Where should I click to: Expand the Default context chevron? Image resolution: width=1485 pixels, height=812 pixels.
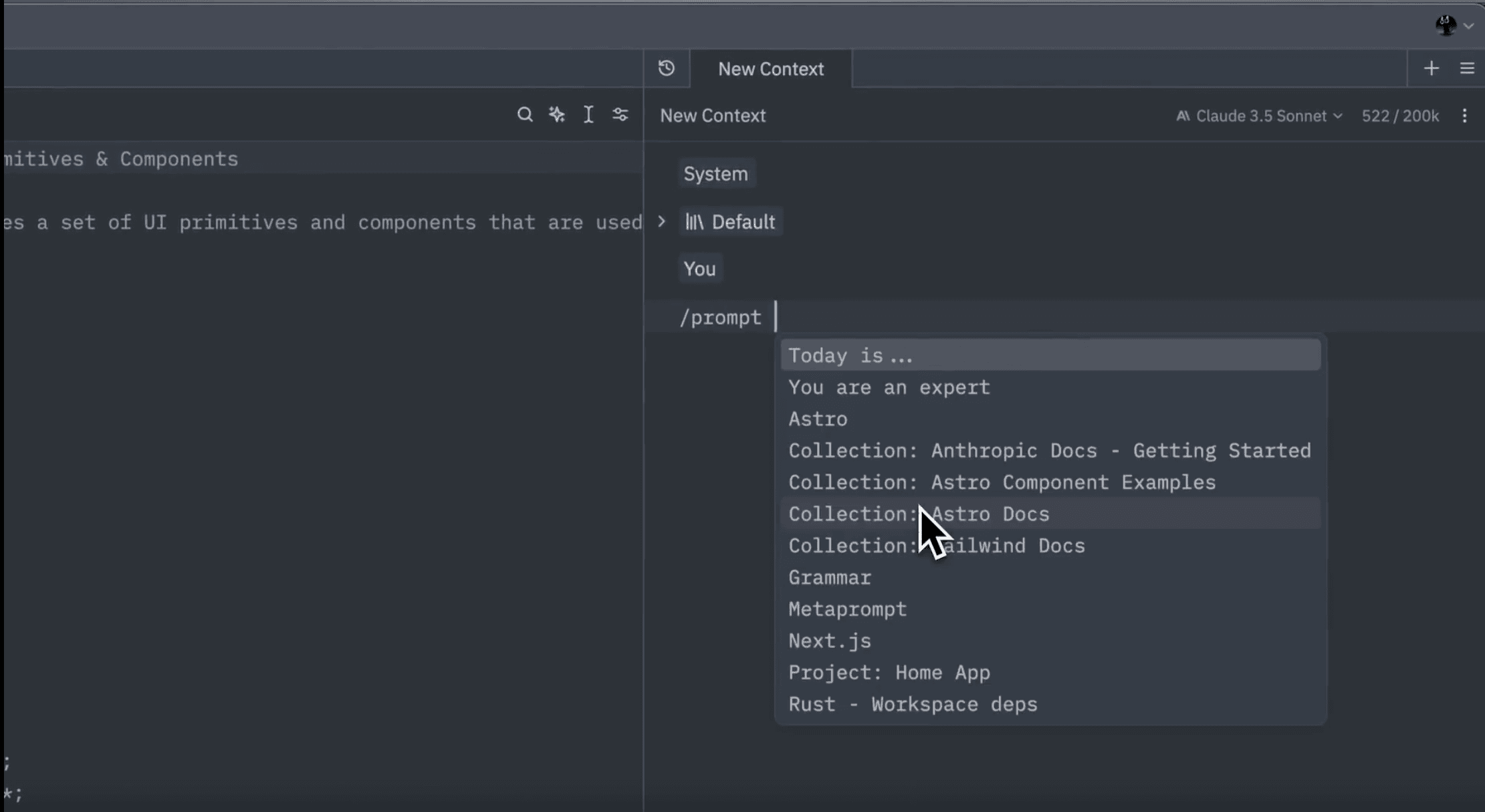click(x=661, y=221)
